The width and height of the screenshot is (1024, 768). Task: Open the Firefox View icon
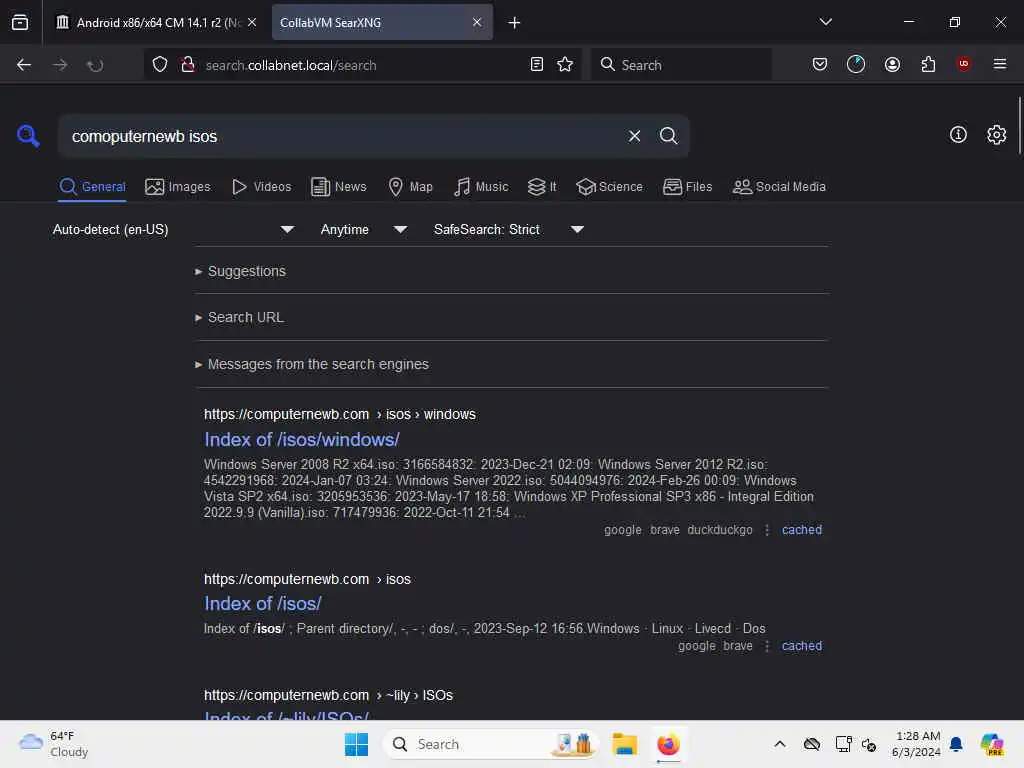click(x=20, y=23)
